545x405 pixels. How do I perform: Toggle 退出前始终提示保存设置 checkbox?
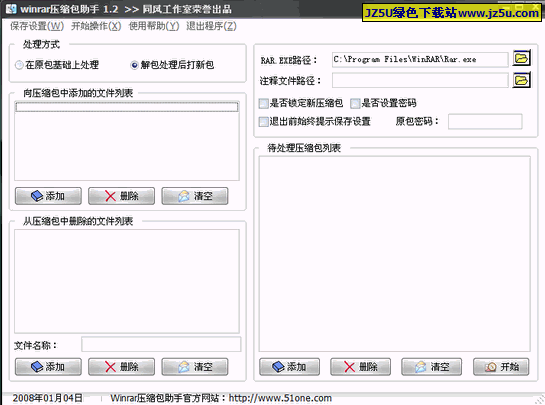tap(315, 121)
